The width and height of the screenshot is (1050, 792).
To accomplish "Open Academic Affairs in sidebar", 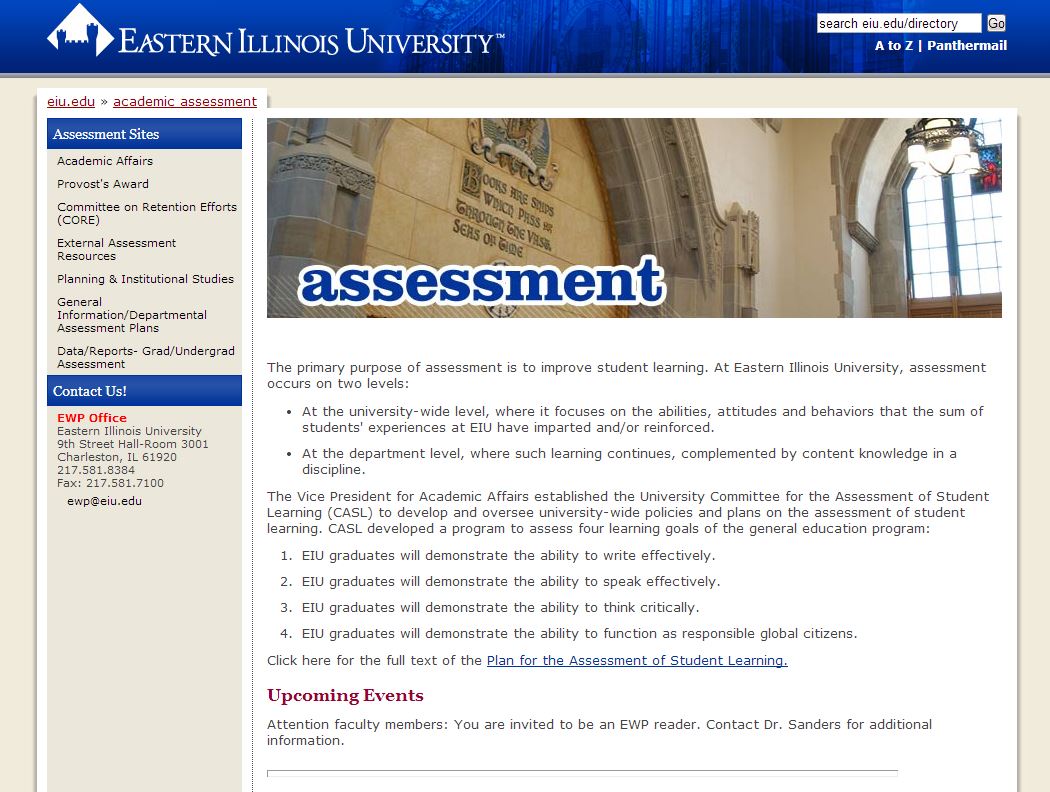I will [x=105, y=161].
